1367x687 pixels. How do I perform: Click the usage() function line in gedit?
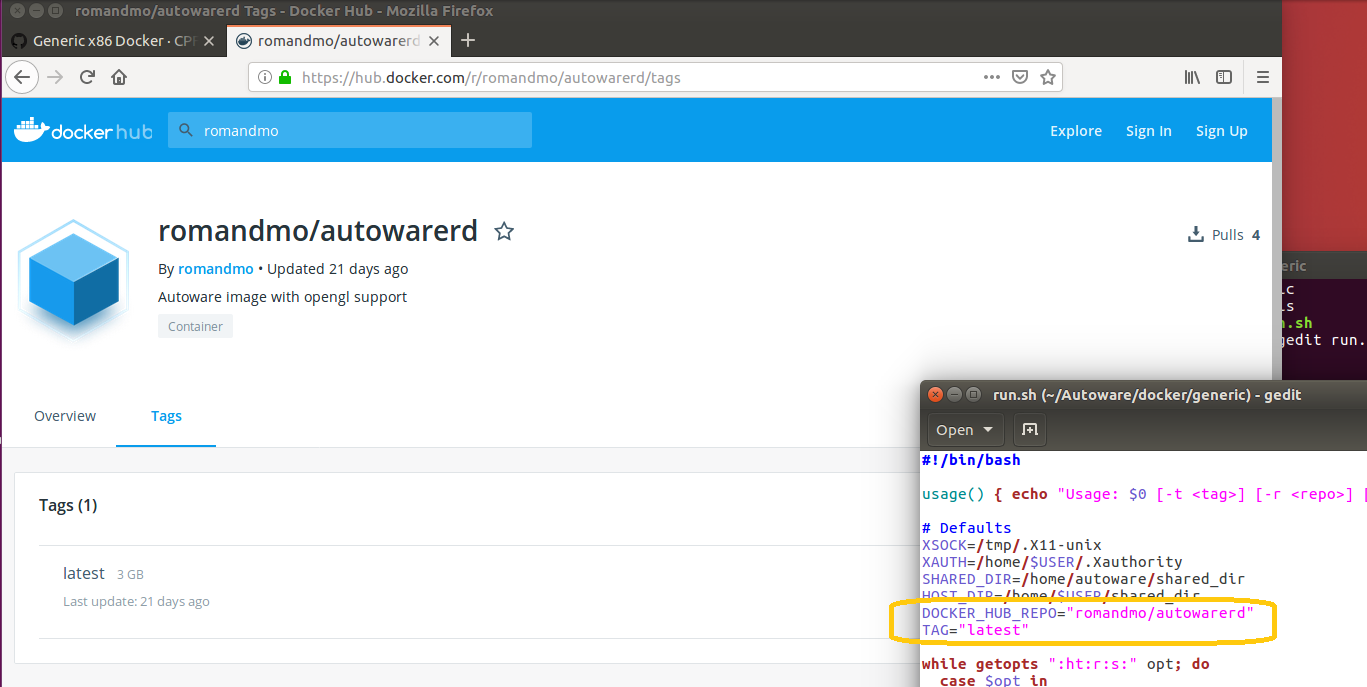[1144, 494]
